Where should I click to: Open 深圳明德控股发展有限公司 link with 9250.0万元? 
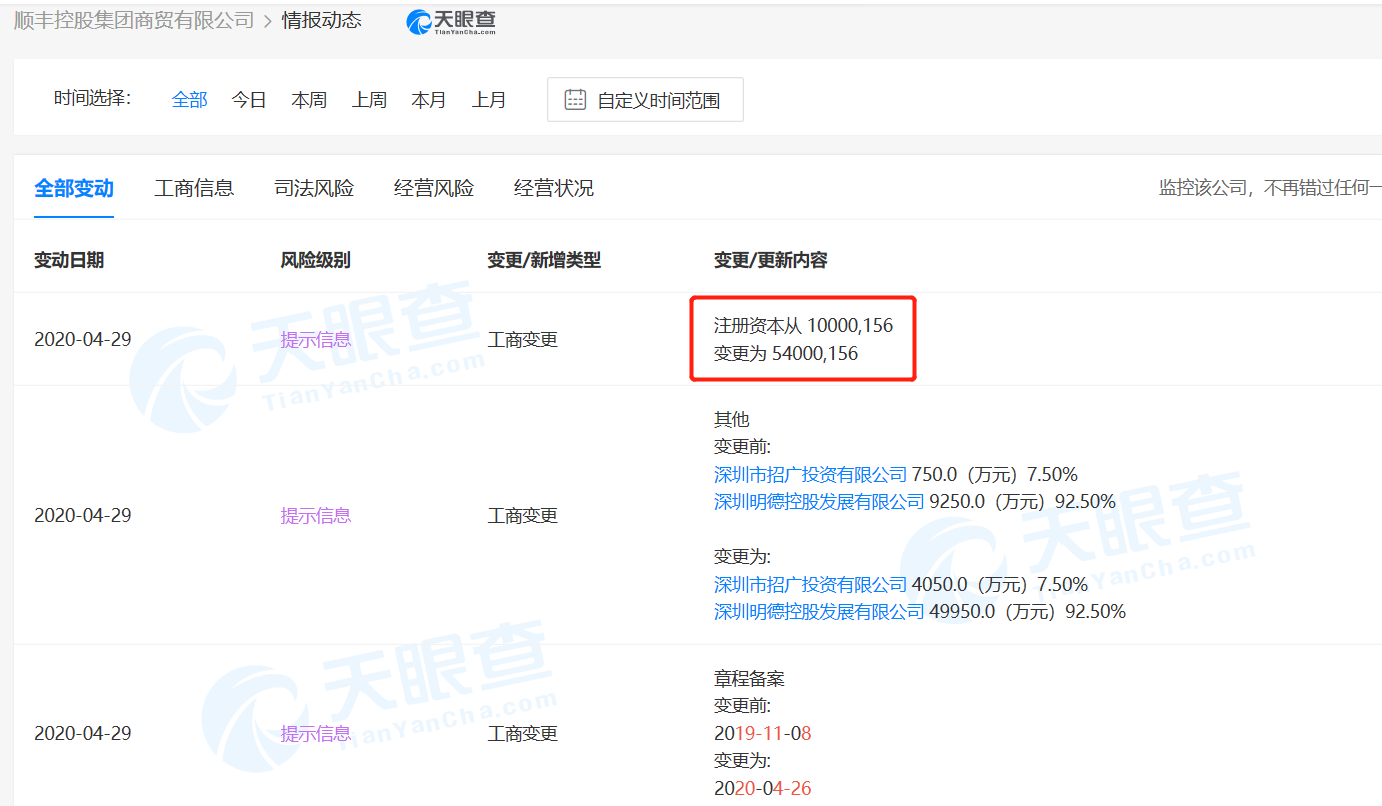(x=819, y=502)
